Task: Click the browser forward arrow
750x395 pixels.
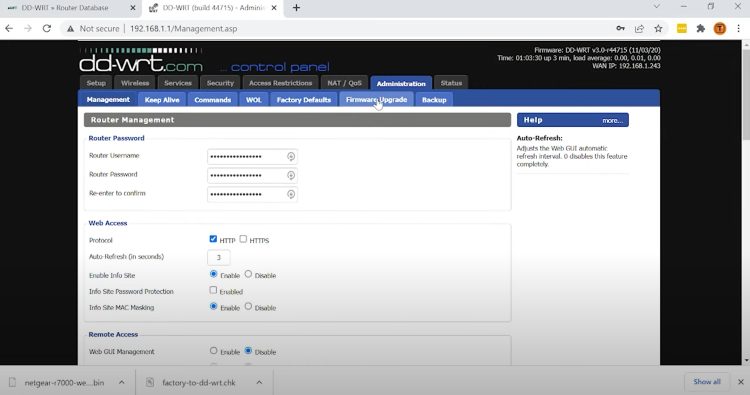Action: [28, 29]
